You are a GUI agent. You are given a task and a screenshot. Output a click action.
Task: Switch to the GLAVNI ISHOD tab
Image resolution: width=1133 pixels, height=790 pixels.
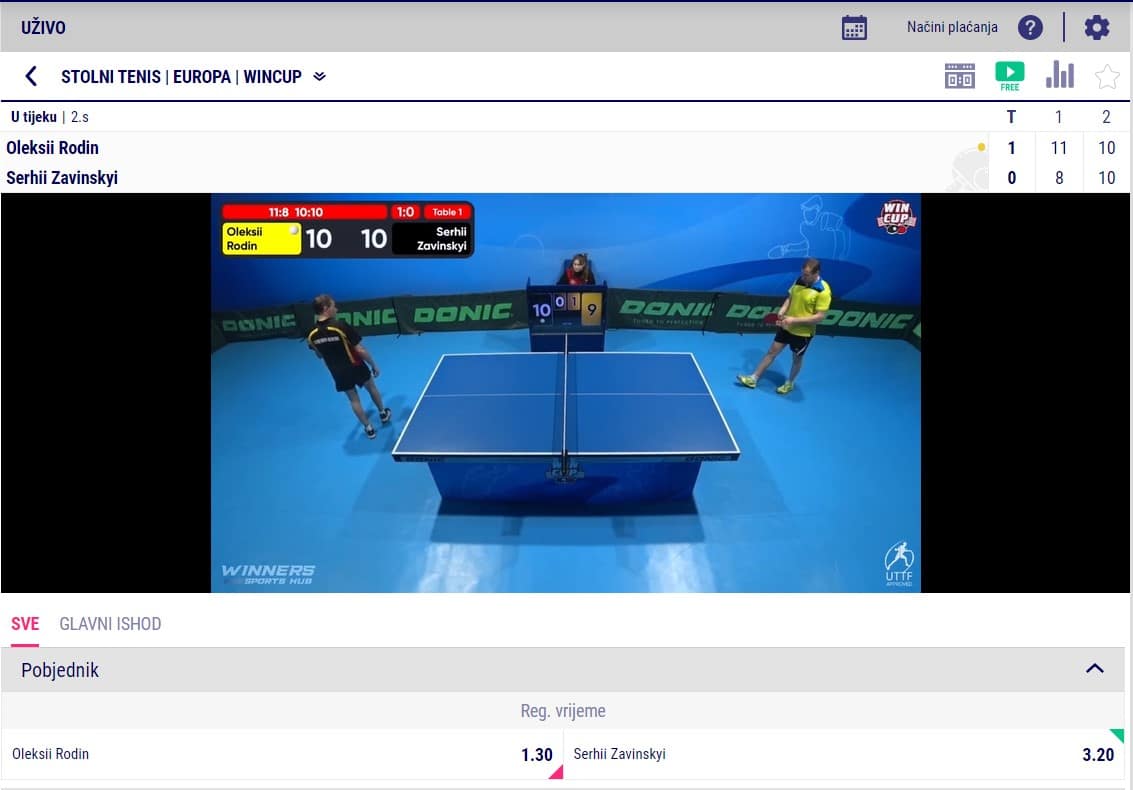(x=110, y=624)
